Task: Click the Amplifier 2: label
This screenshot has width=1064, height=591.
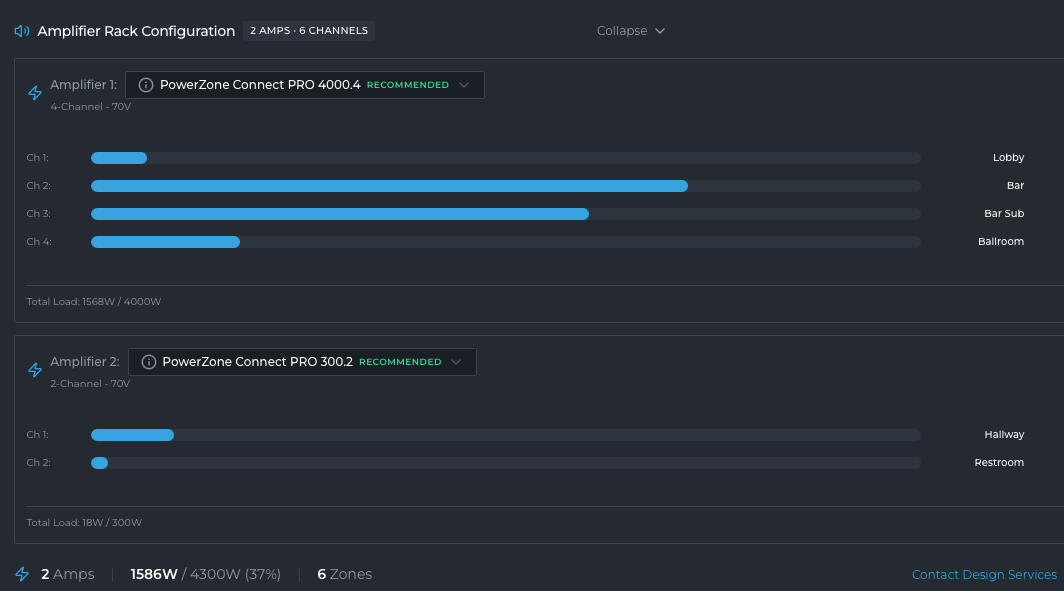Action: pos(85,362)
